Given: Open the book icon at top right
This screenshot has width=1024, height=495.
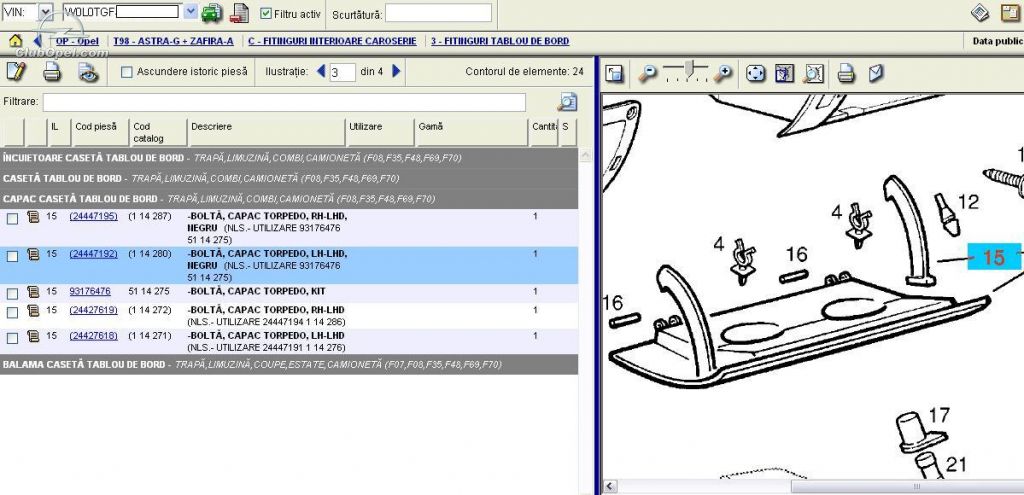Looking at the screenshot, I should tap(979, 13).
